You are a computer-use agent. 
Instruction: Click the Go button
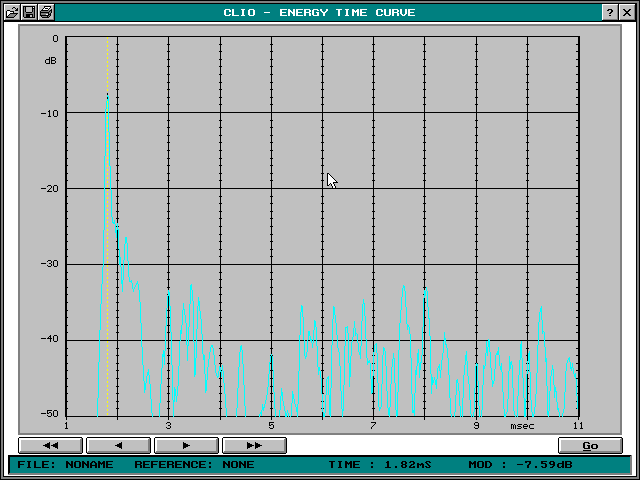coord(590,445)
